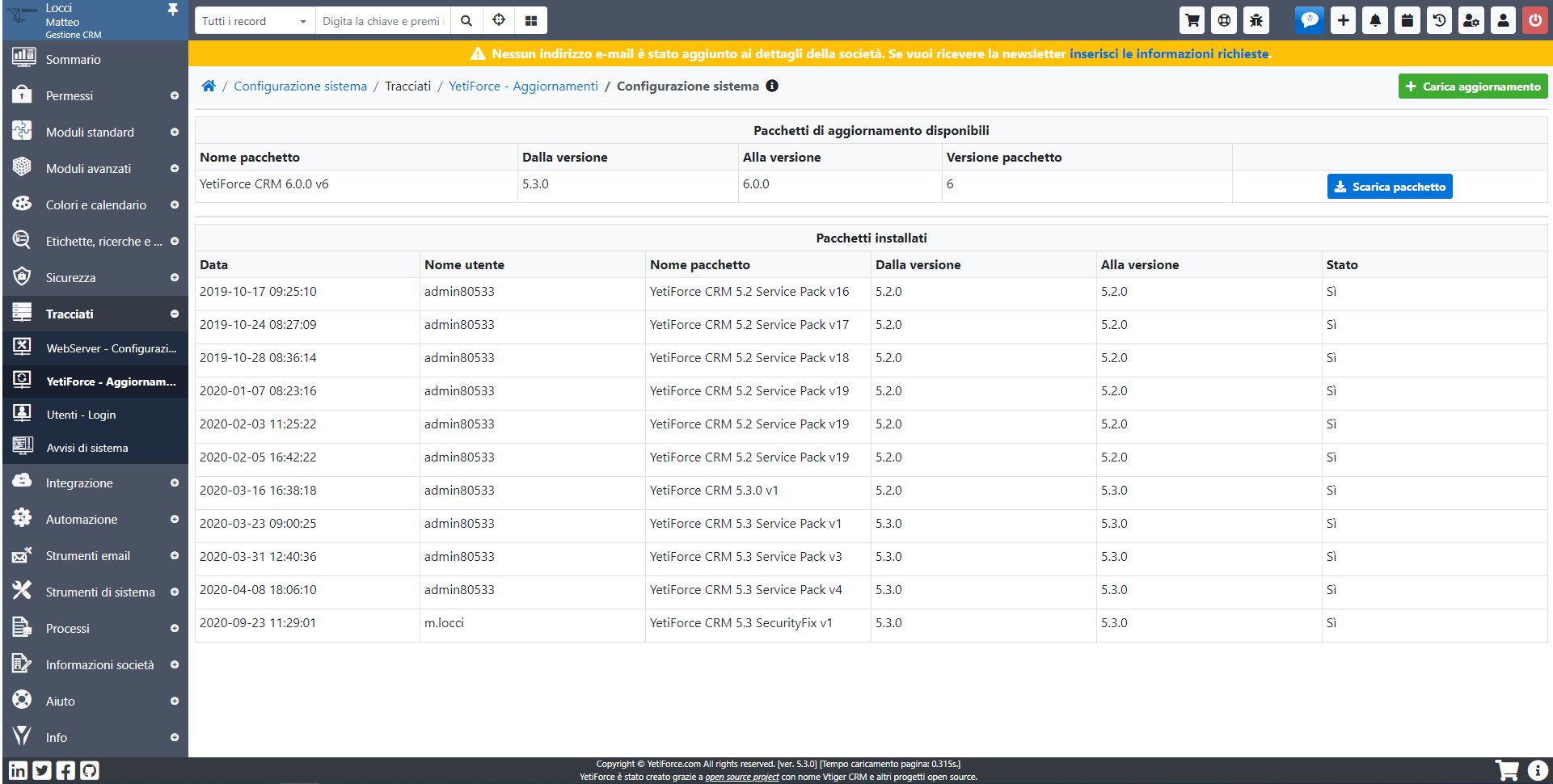Expand the Sicurezza menu
The width and height of the screenshot is (1553, 784).
click(x=95, y=277)
